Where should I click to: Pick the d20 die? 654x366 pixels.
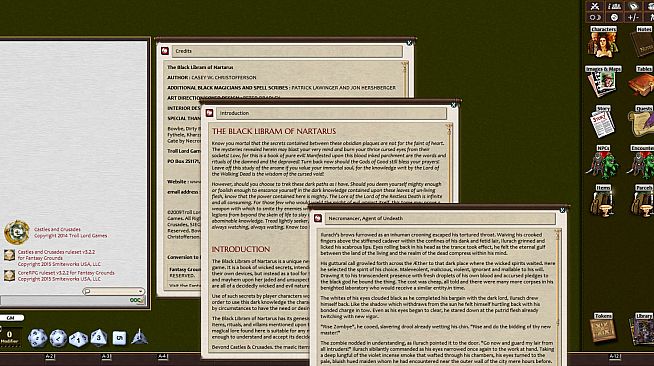(x=38, y=338)
